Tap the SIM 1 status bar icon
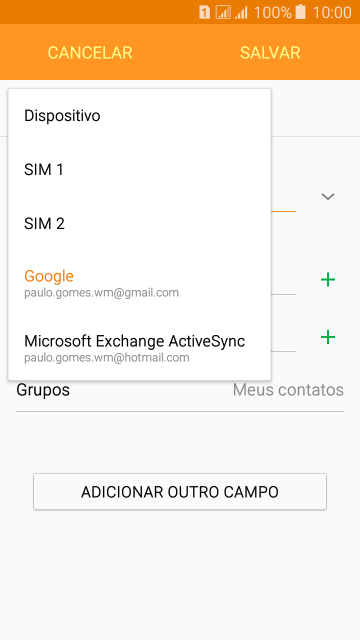360x640 pixels. [x=204, y=12]
